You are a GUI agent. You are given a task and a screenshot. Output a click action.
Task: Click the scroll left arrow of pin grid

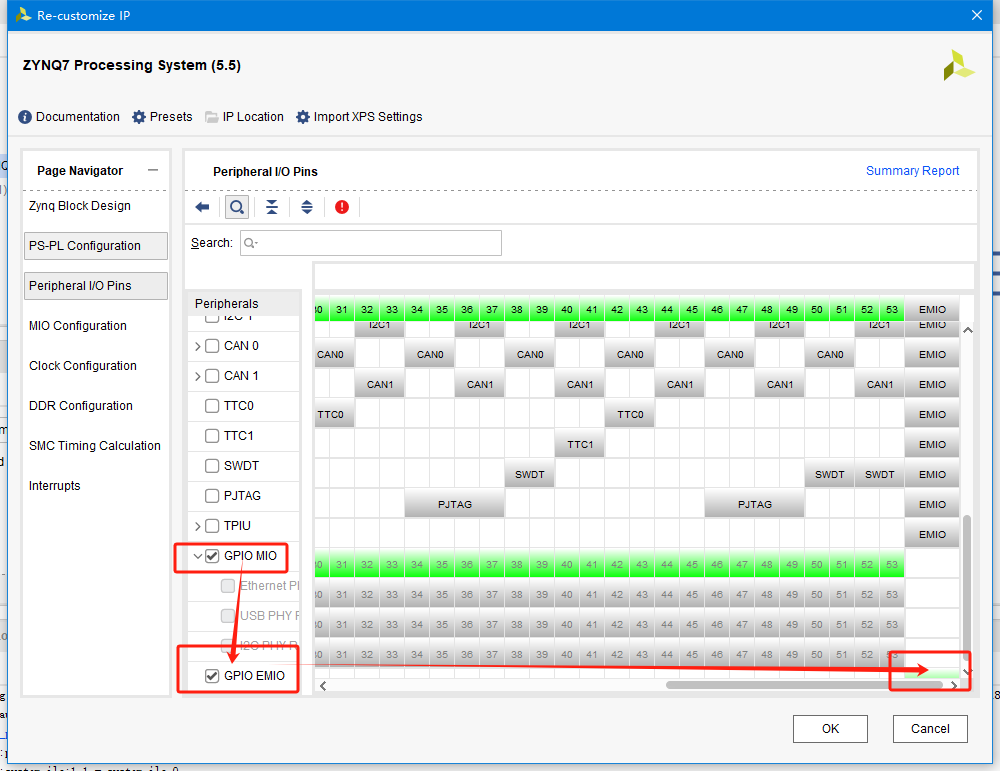(x=323, y=686)
